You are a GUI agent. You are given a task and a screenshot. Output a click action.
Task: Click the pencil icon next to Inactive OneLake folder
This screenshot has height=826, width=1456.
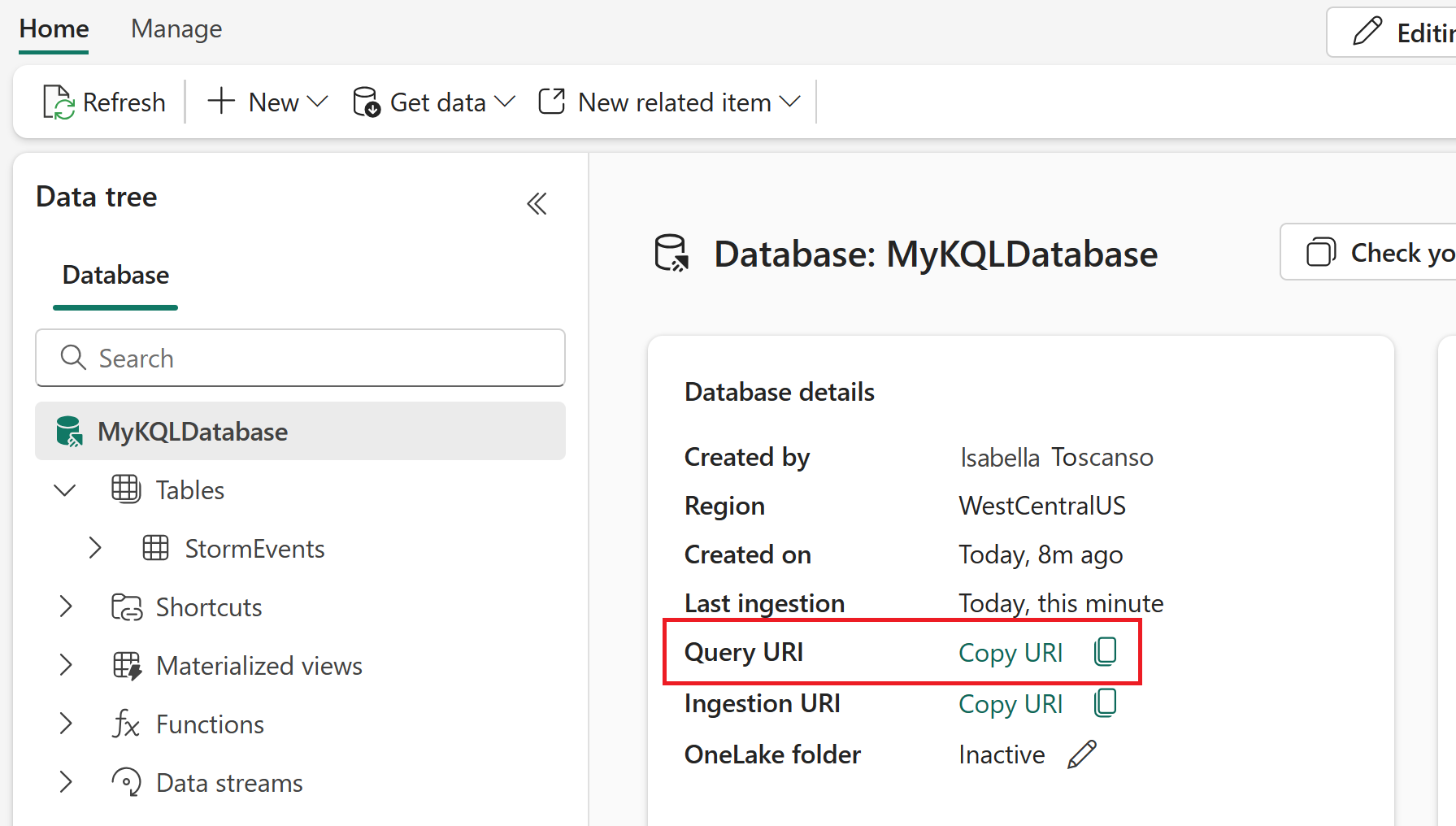tap(1080, 754)
